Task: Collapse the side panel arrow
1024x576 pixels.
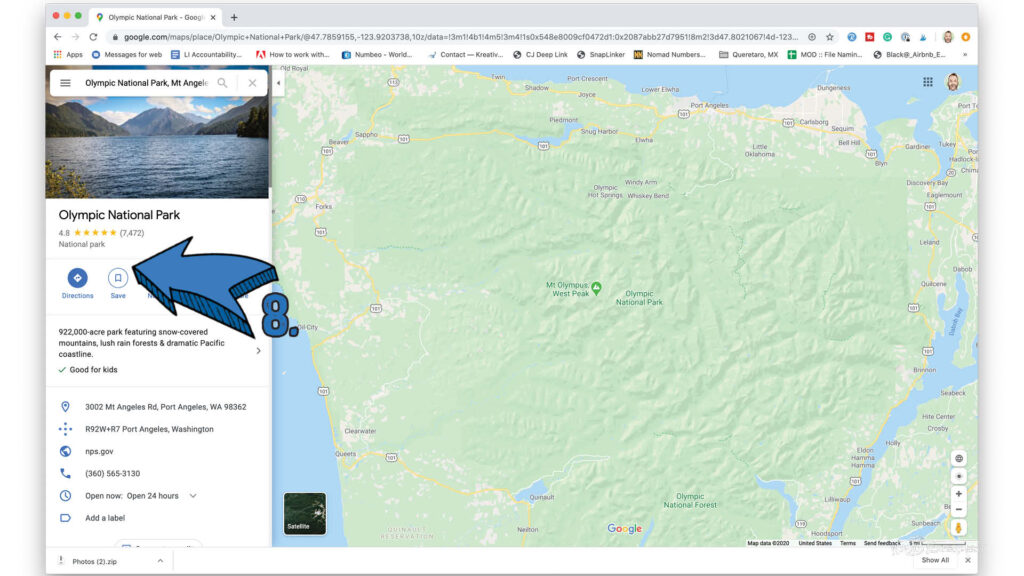Action: [278, 83]
